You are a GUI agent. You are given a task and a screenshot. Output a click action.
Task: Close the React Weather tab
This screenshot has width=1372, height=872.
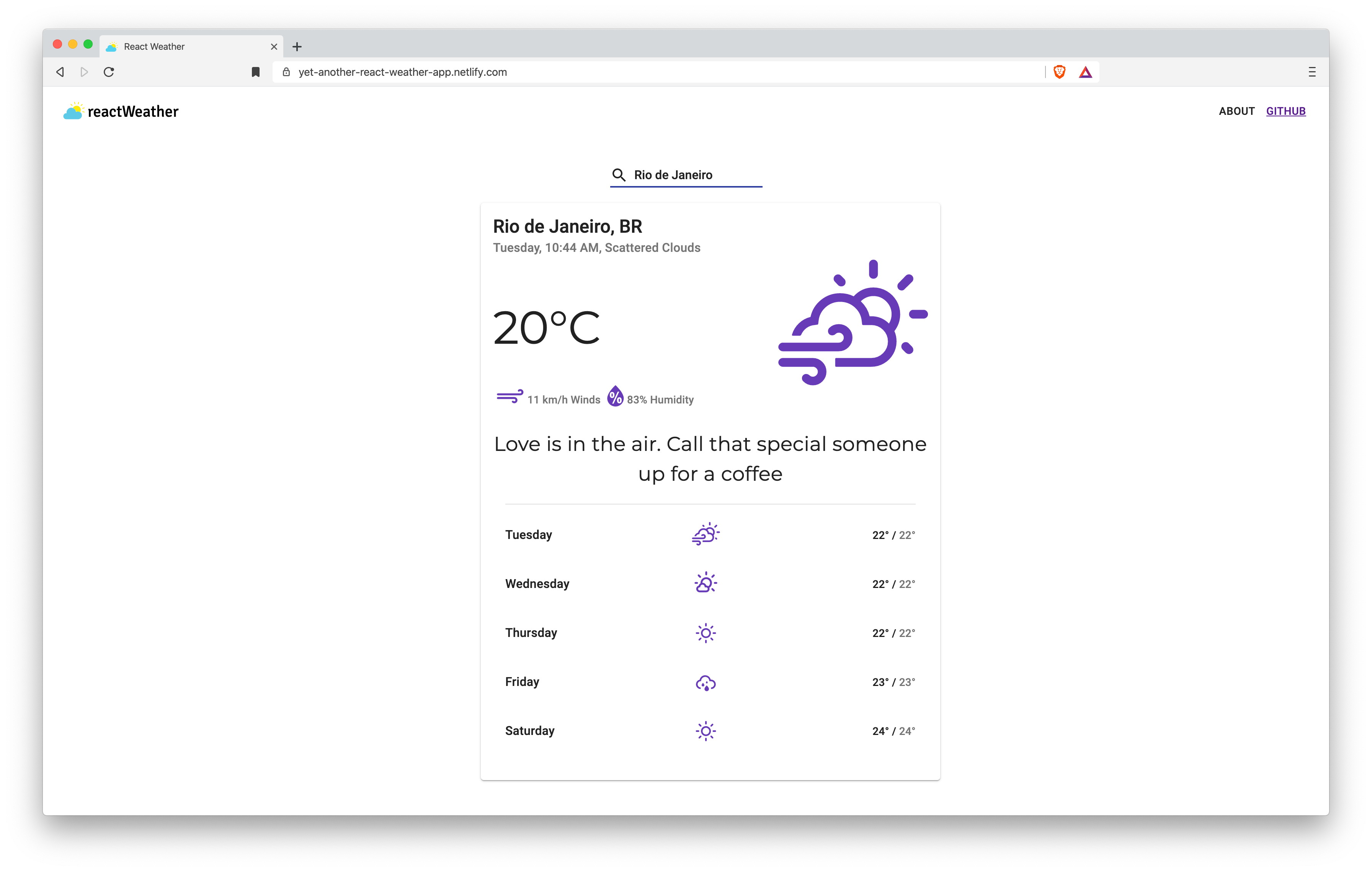tap(274, 47)
